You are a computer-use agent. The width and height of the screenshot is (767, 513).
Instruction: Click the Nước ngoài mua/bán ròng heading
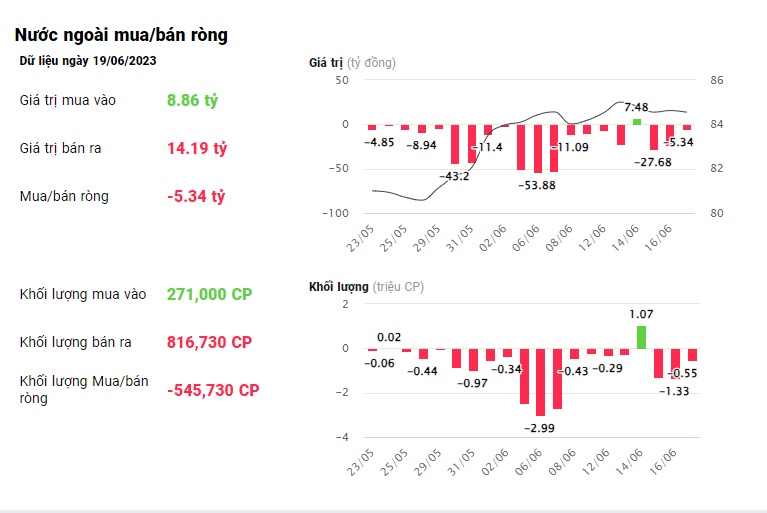[x=121, y=35]
